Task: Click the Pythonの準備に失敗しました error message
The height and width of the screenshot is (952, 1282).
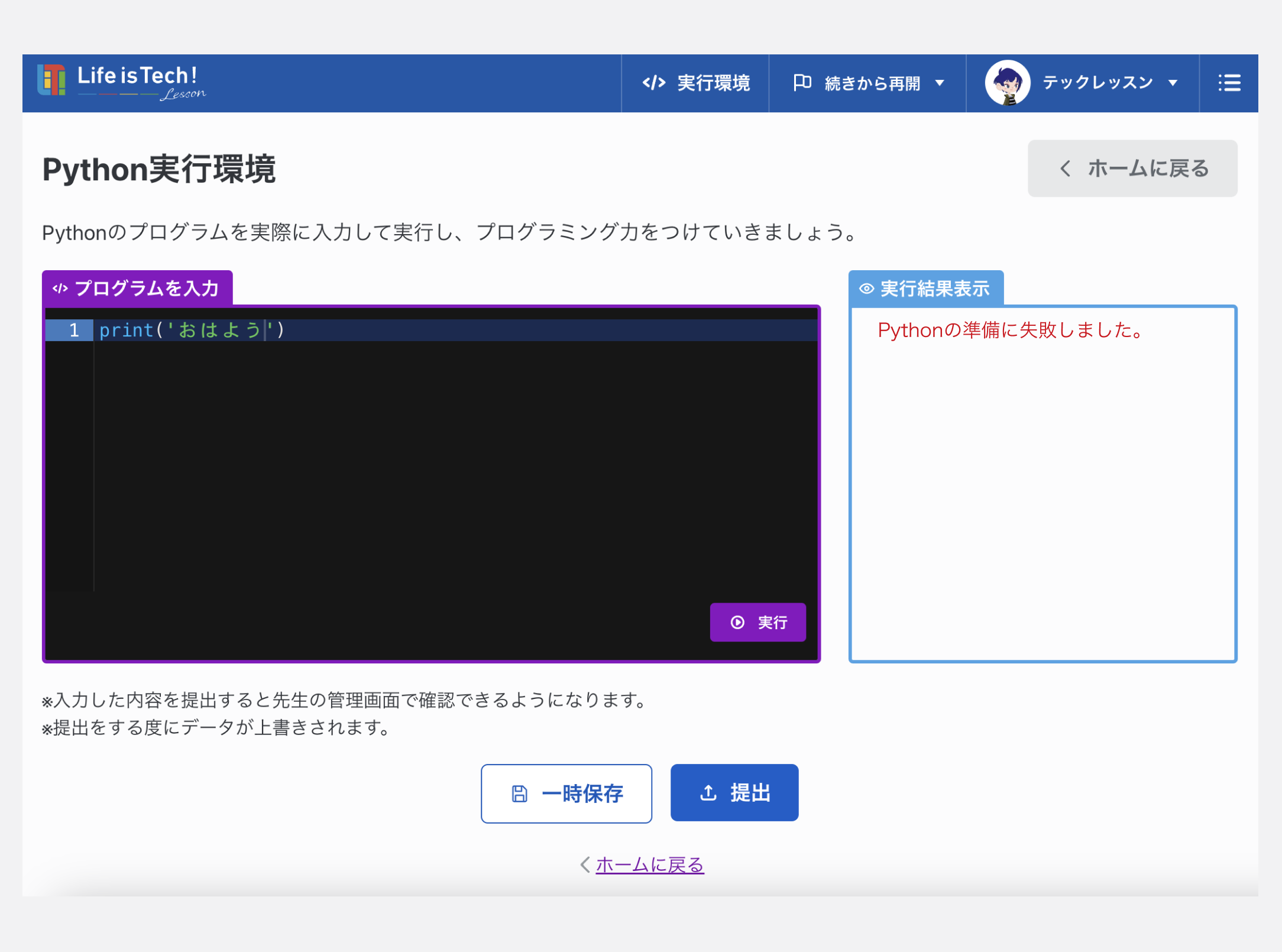Action: click(1011, 330)
